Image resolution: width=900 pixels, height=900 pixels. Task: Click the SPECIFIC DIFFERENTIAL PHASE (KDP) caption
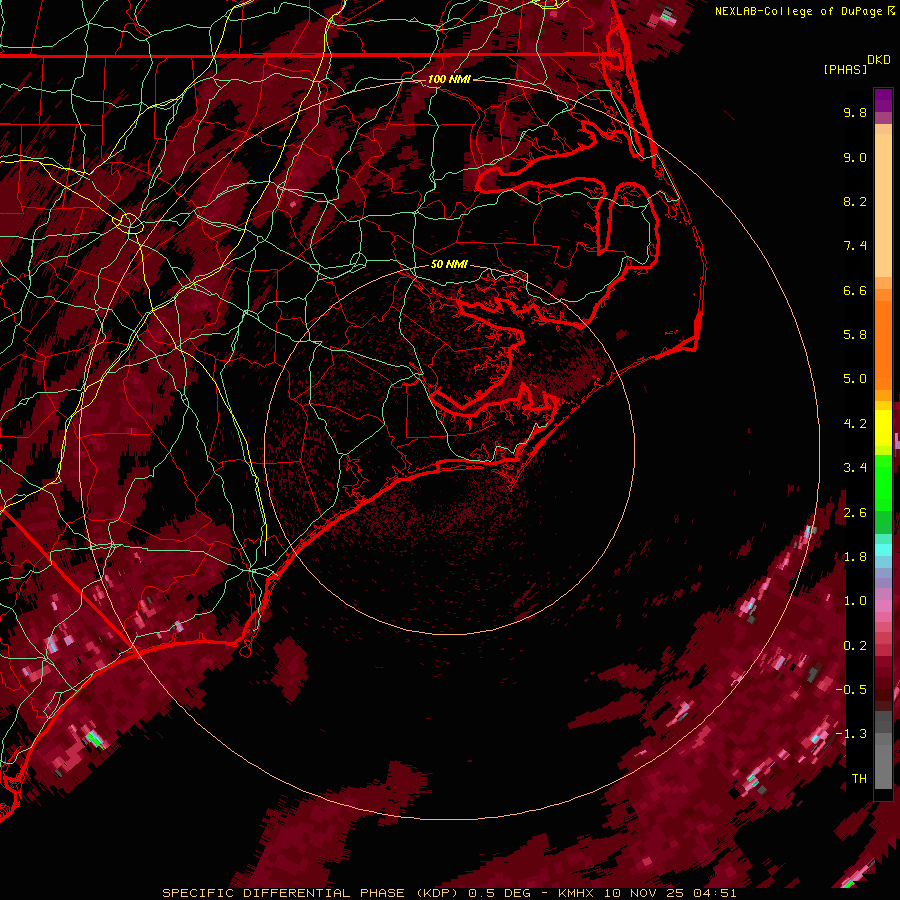tap(311, 893)
